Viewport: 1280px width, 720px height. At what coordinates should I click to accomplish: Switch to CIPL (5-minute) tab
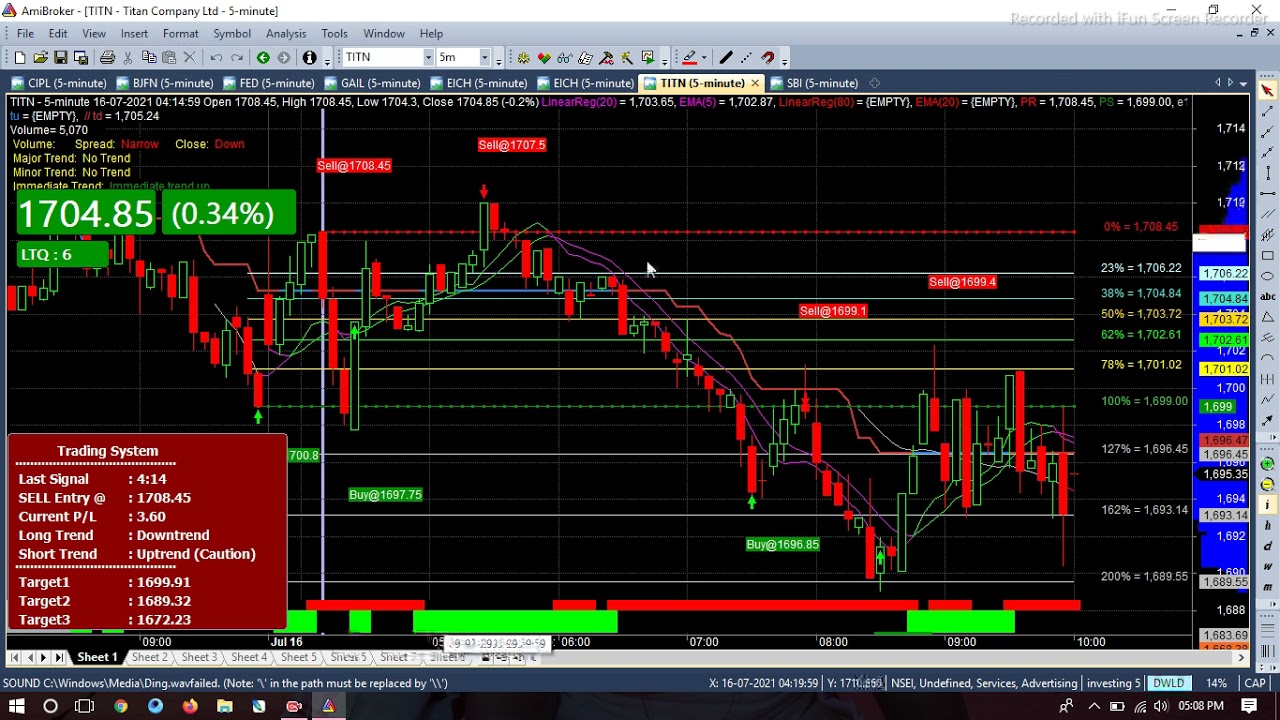[59, 83]
